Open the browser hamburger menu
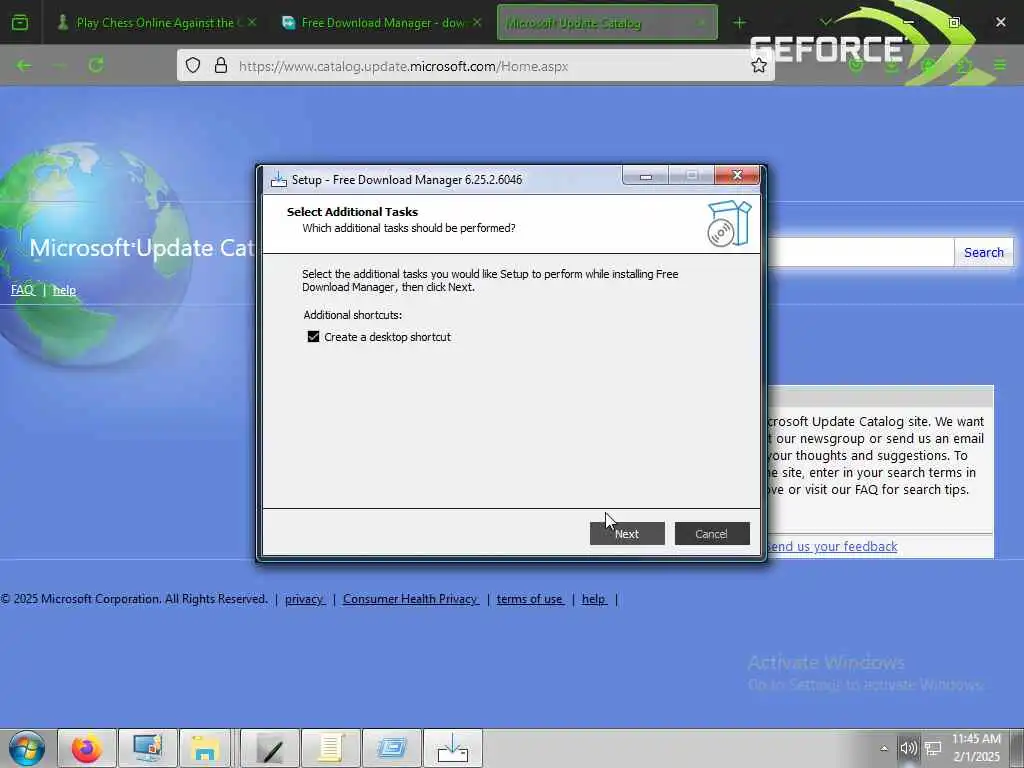The image size is (1024, 768). (x=1000, y=65)
